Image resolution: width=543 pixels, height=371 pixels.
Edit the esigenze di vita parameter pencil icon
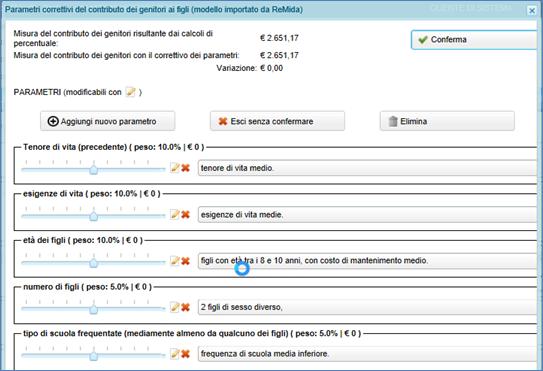[x=175, y=214]
